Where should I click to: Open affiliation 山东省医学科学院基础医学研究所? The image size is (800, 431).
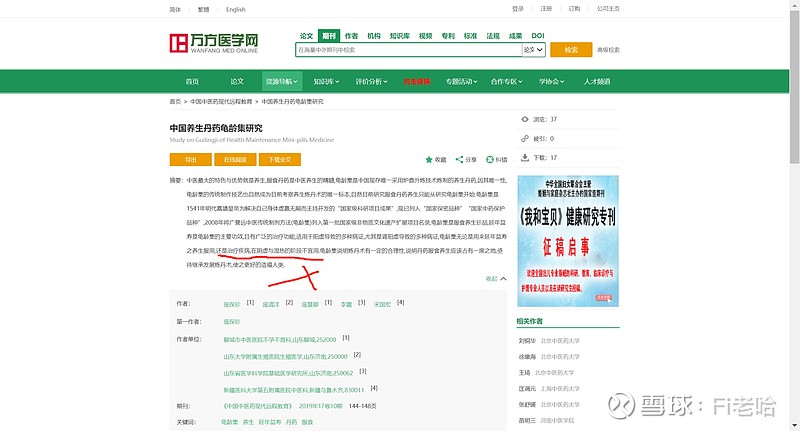click(288, 373)
